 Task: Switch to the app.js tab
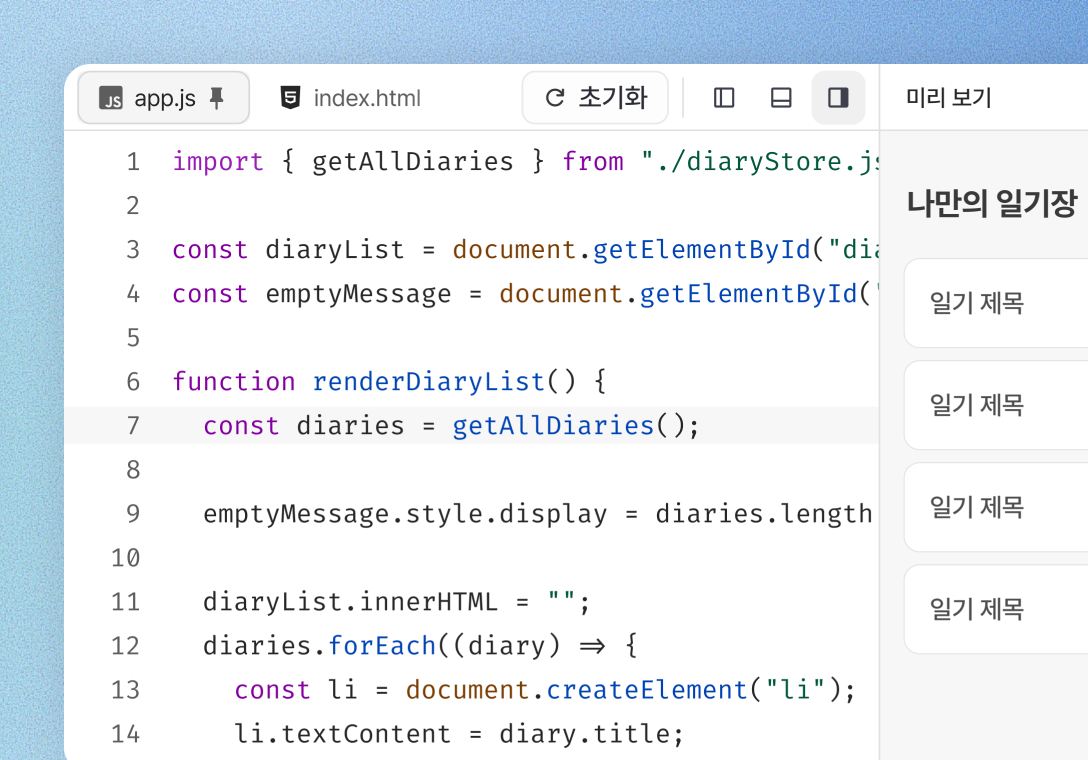164,98
